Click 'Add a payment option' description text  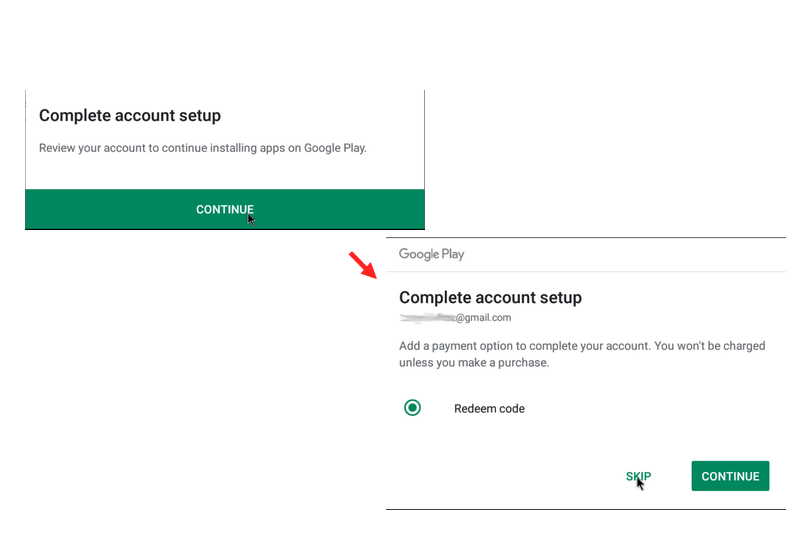pos(582,354)
